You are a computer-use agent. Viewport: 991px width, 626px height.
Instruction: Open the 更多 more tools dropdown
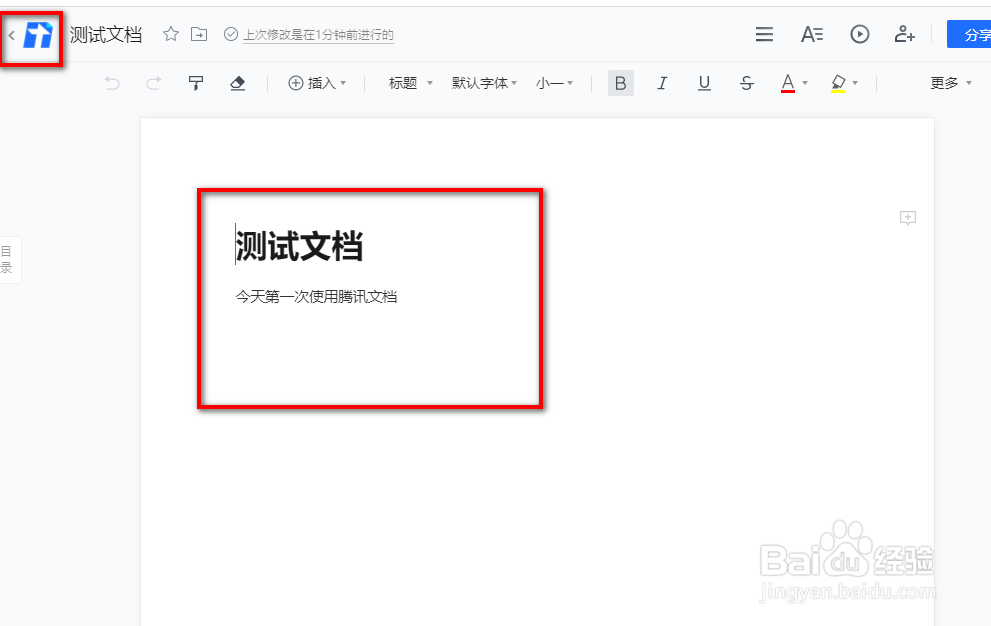click(x=951, y=83)
